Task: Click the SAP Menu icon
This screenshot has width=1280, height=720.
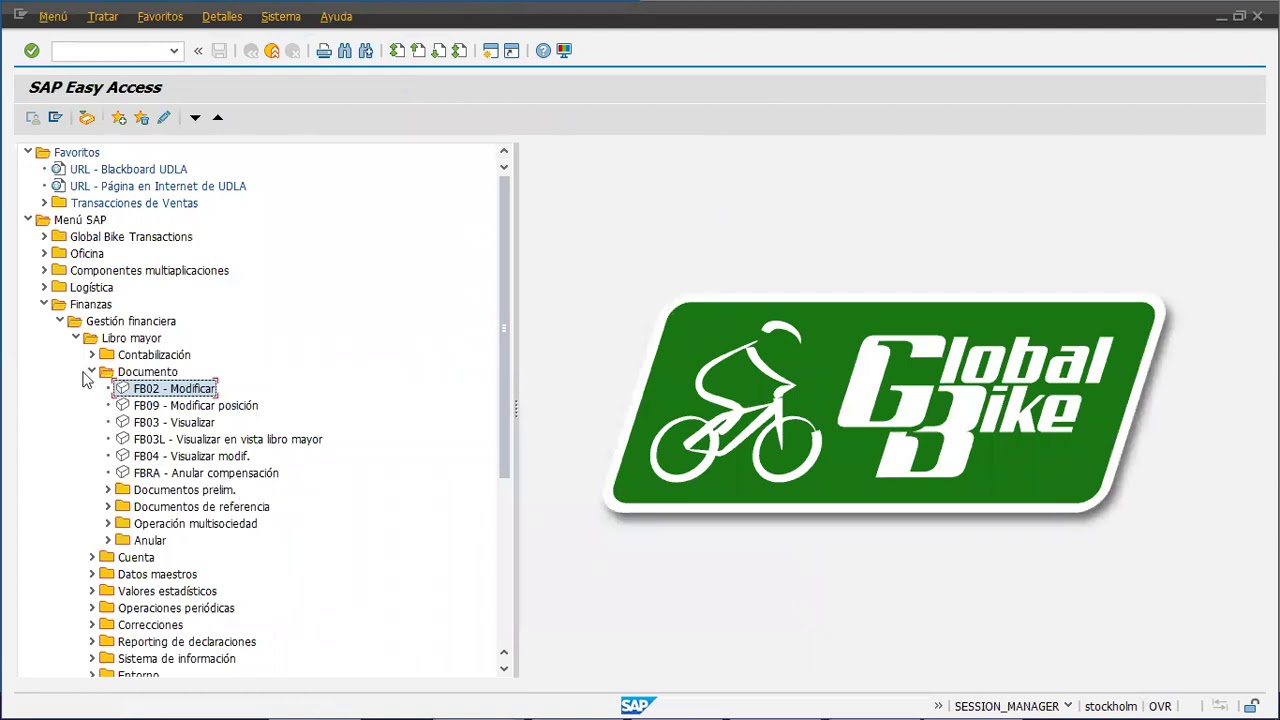Action: coord(56,118)
